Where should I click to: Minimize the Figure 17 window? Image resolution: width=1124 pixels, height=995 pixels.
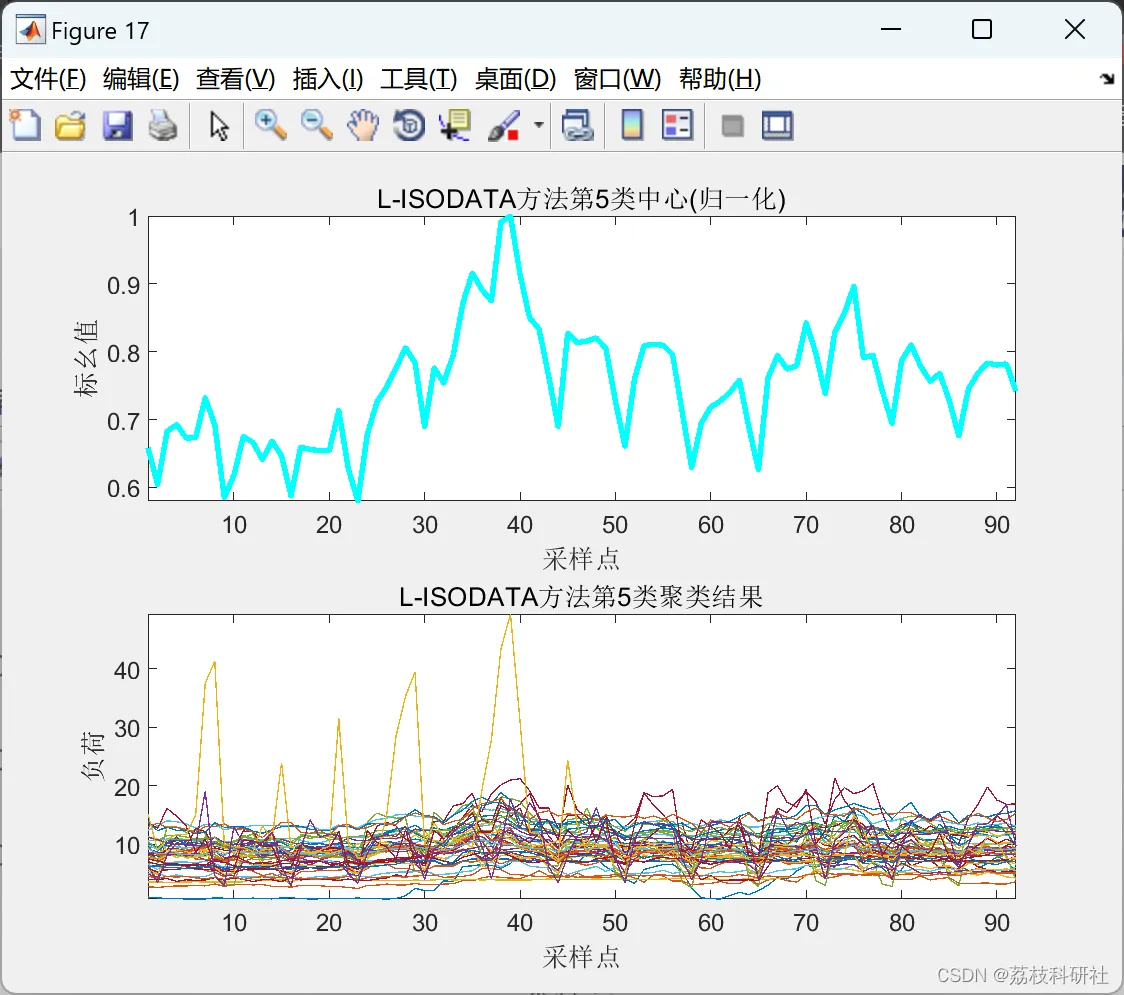[x=890, y=29]
